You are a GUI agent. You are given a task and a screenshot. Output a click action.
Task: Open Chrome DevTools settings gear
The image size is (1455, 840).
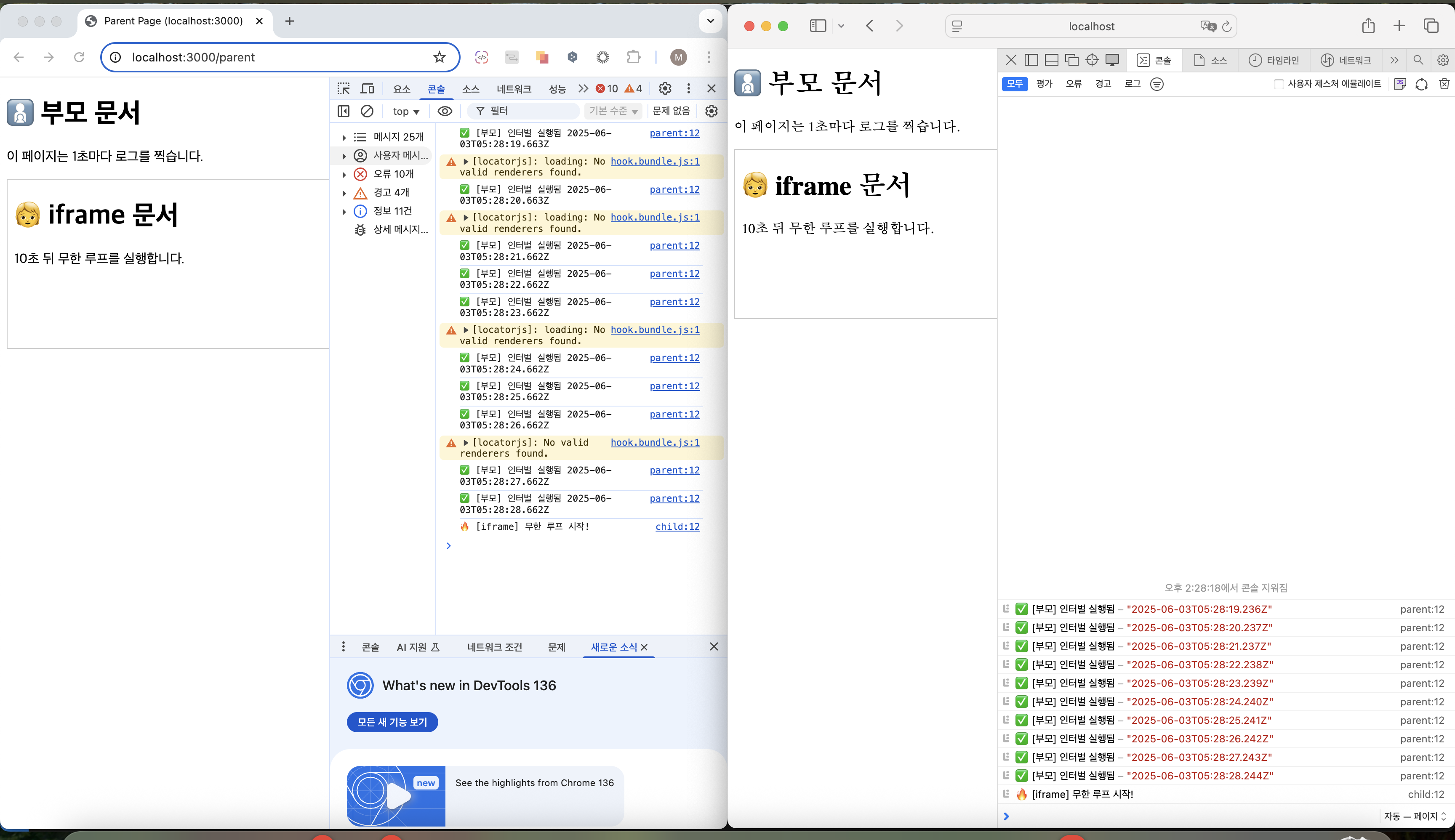665,88
